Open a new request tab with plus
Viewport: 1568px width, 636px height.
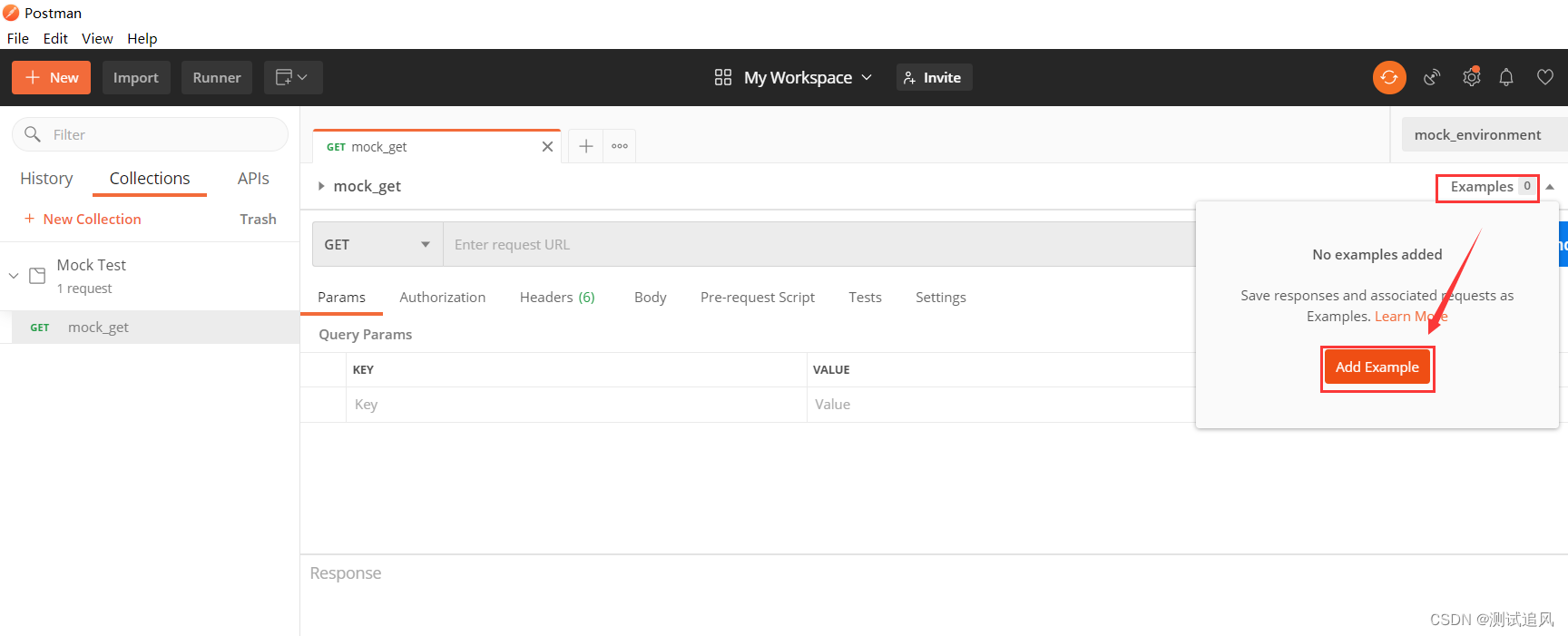pyautogui.click(x=586, y=146)
